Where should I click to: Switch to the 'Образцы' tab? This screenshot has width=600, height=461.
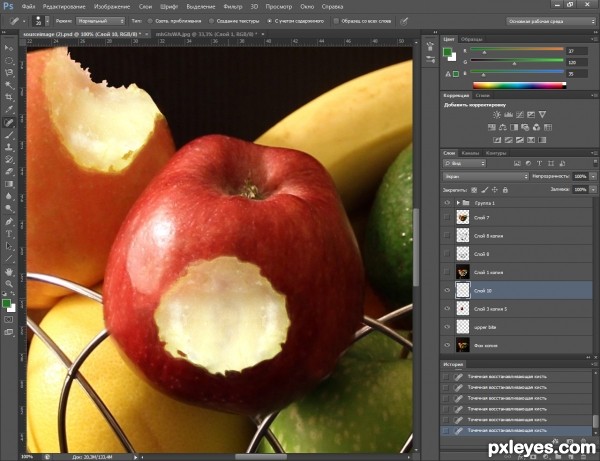point(471,39)
